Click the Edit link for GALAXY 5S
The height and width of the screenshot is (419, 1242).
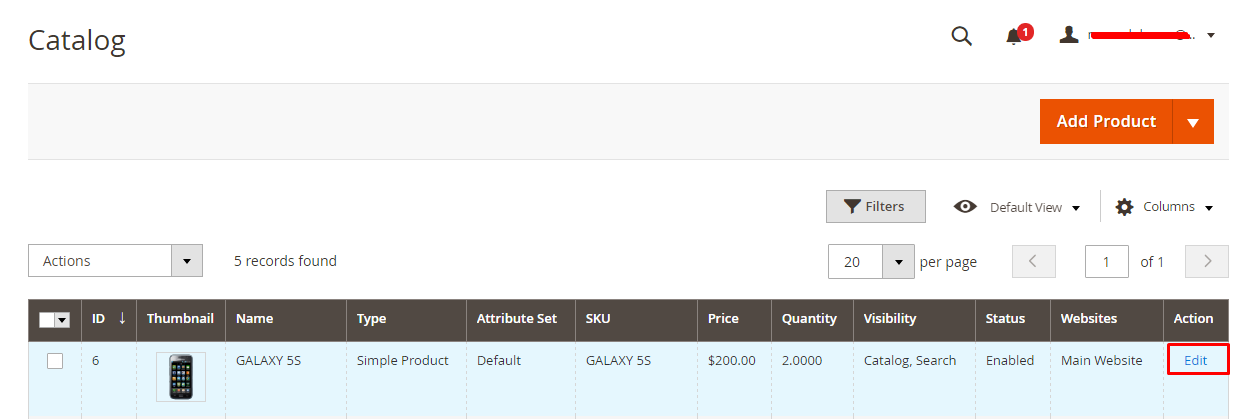click(x=1195, y=360)
